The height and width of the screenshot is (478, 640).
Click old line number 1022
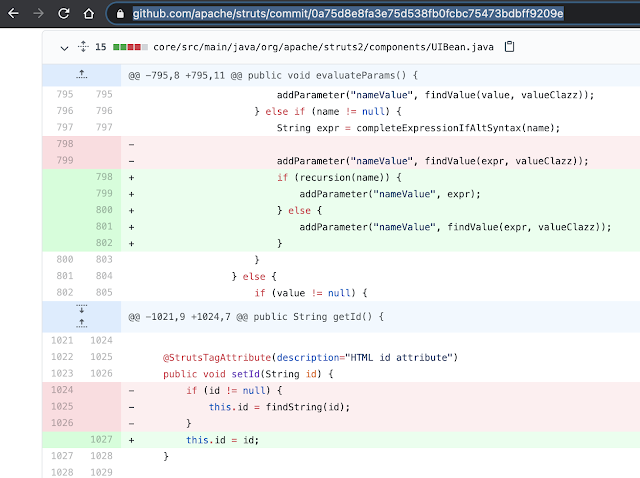pyautogui.click(x=62, y=357)
